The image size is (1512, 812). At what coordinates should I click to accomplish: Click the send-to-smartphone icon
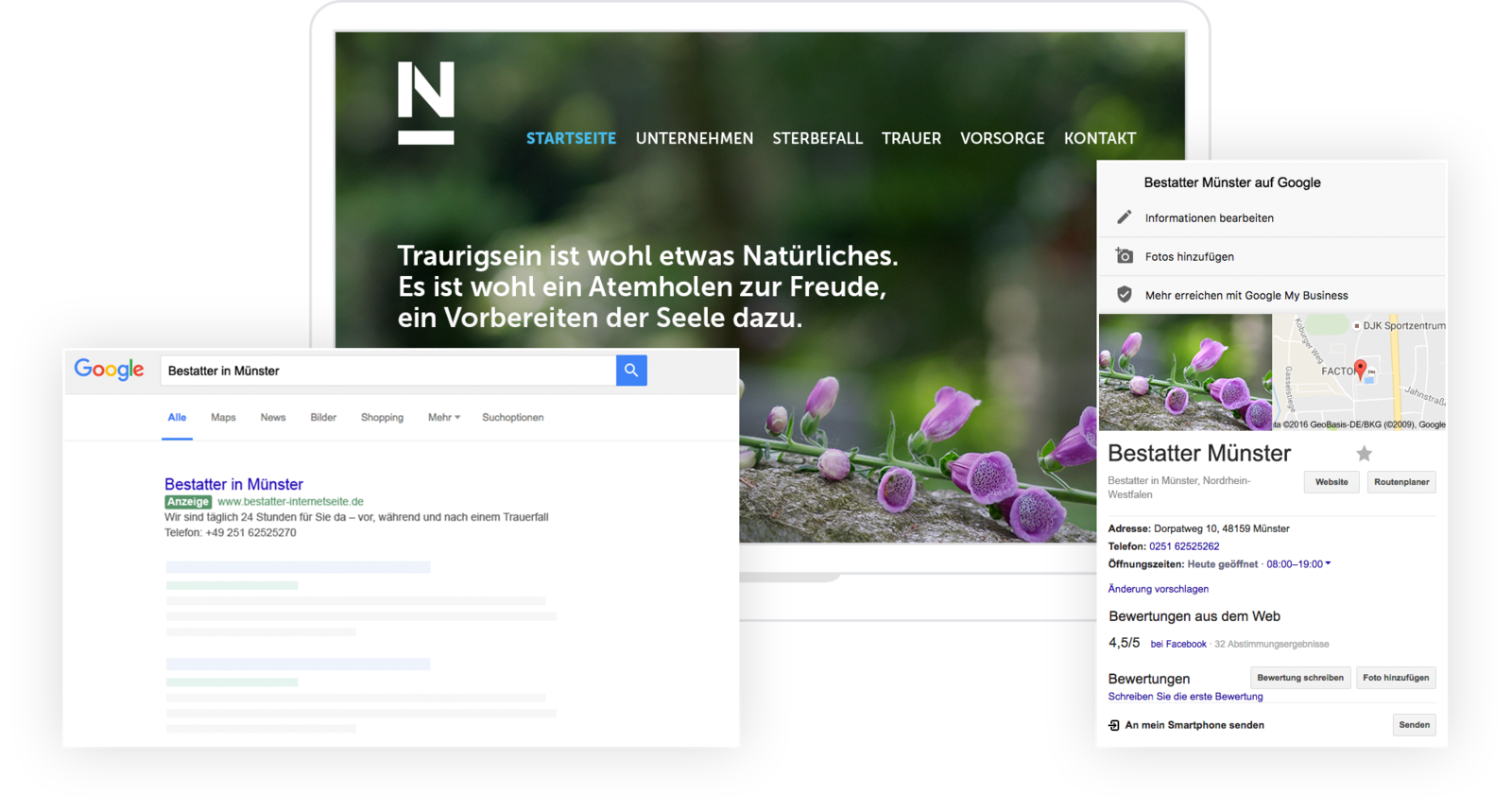1114,725
